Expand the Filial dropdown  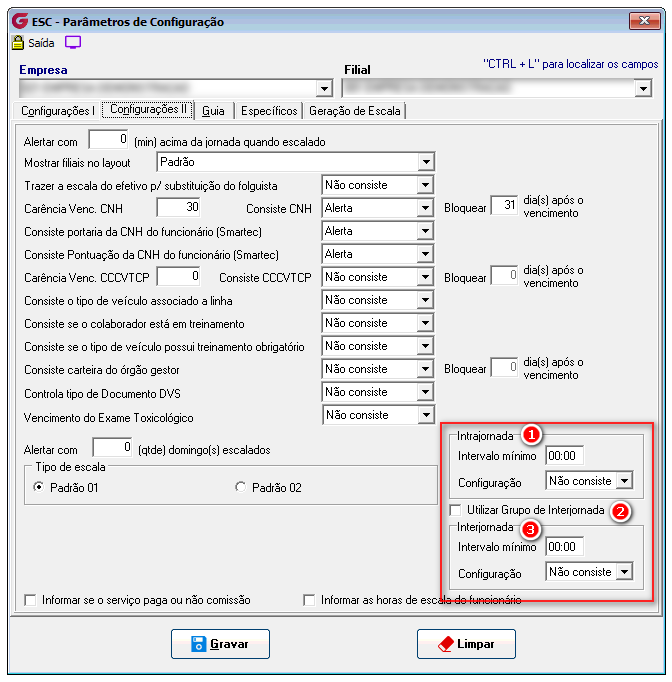click(x=643, y=89)
